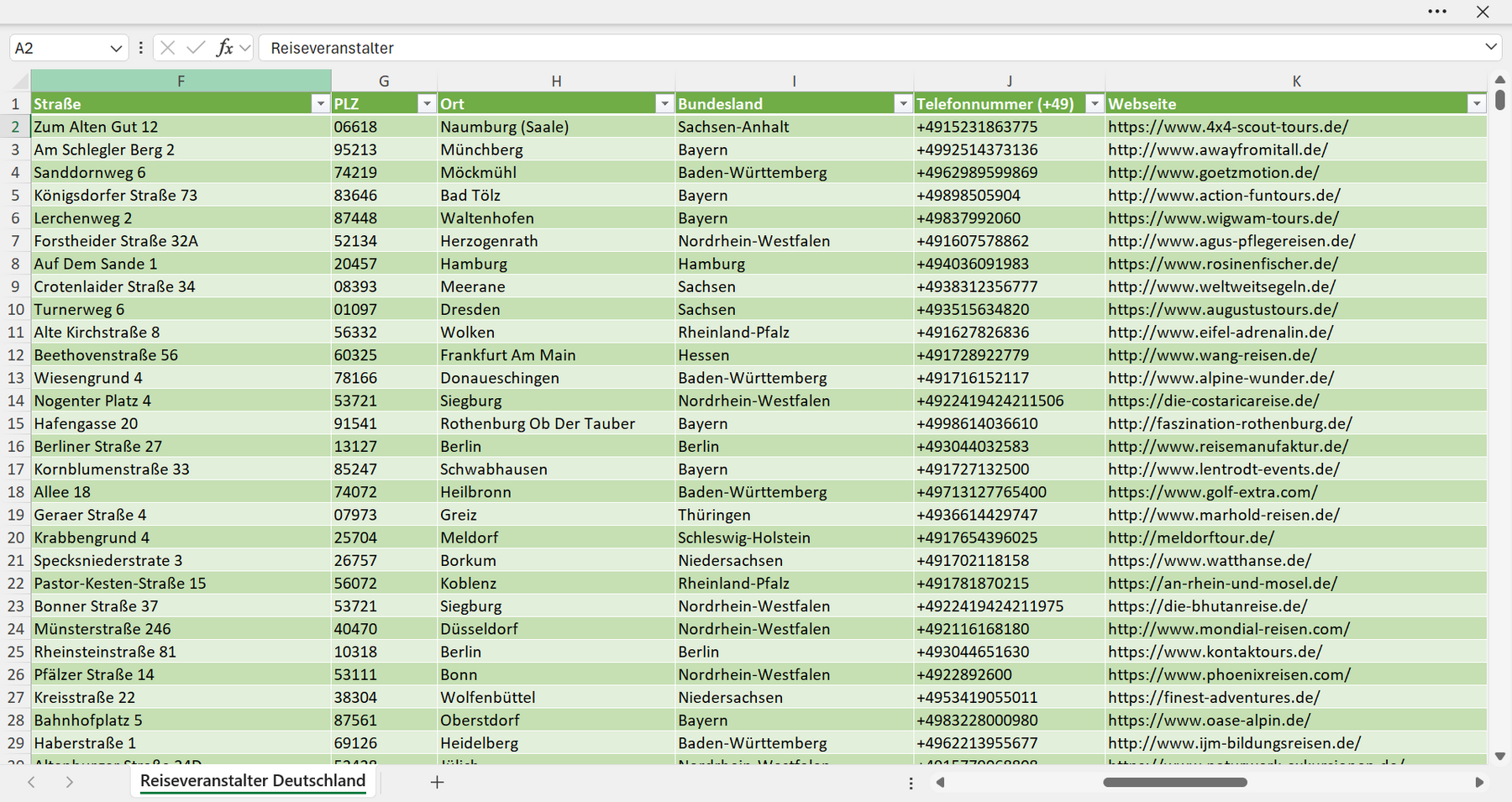The image size is (1512, 802).
Task: Select cell Schleswig-Holstein
Action: (x=794, y=537)
